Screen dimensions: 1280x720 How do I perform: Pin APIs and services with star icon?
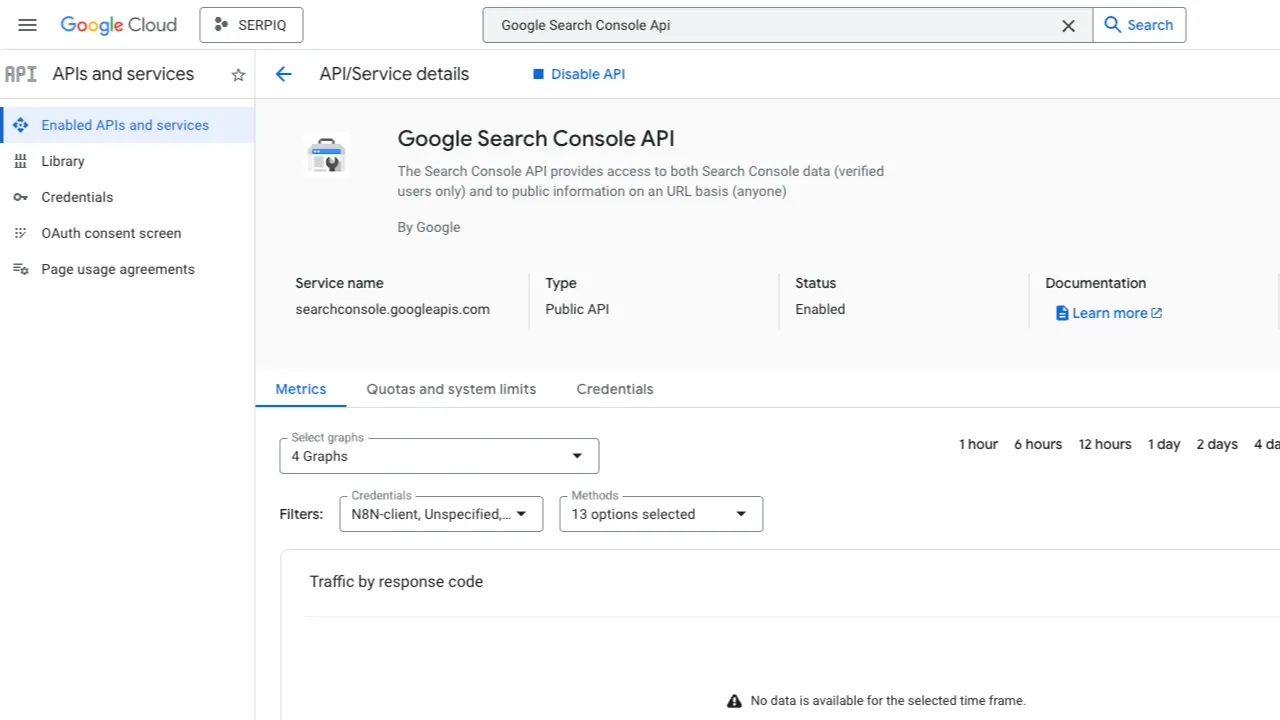pos(238,75)
